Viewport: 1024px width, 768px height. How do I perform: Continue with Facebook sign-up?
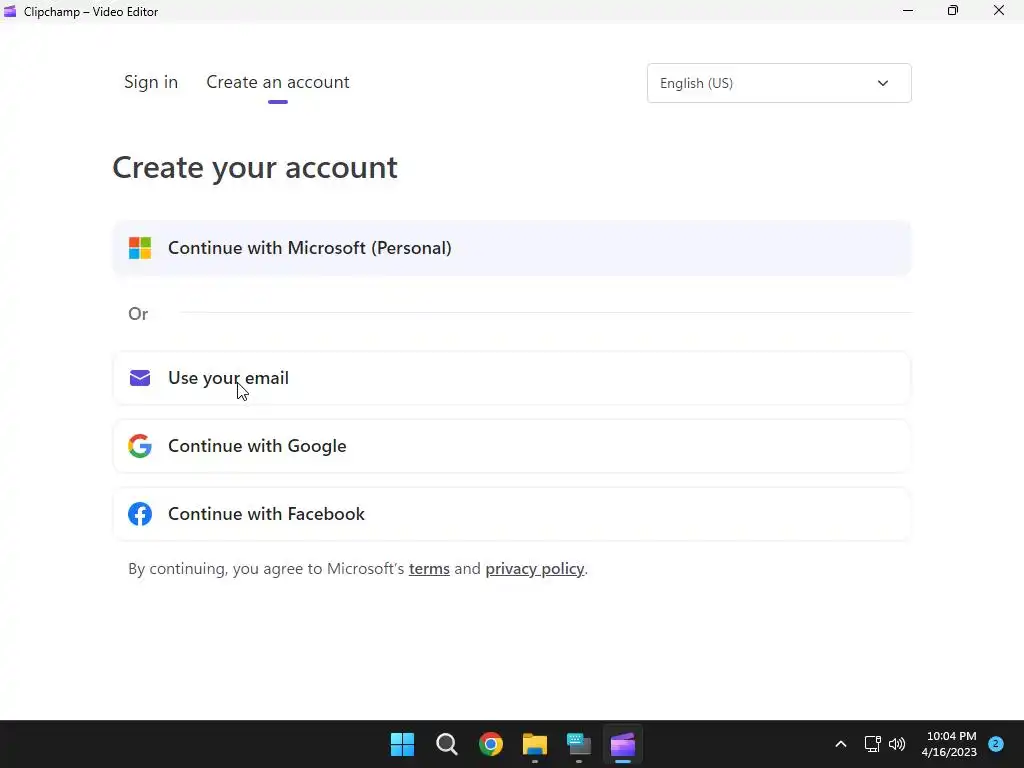point(512,514)
